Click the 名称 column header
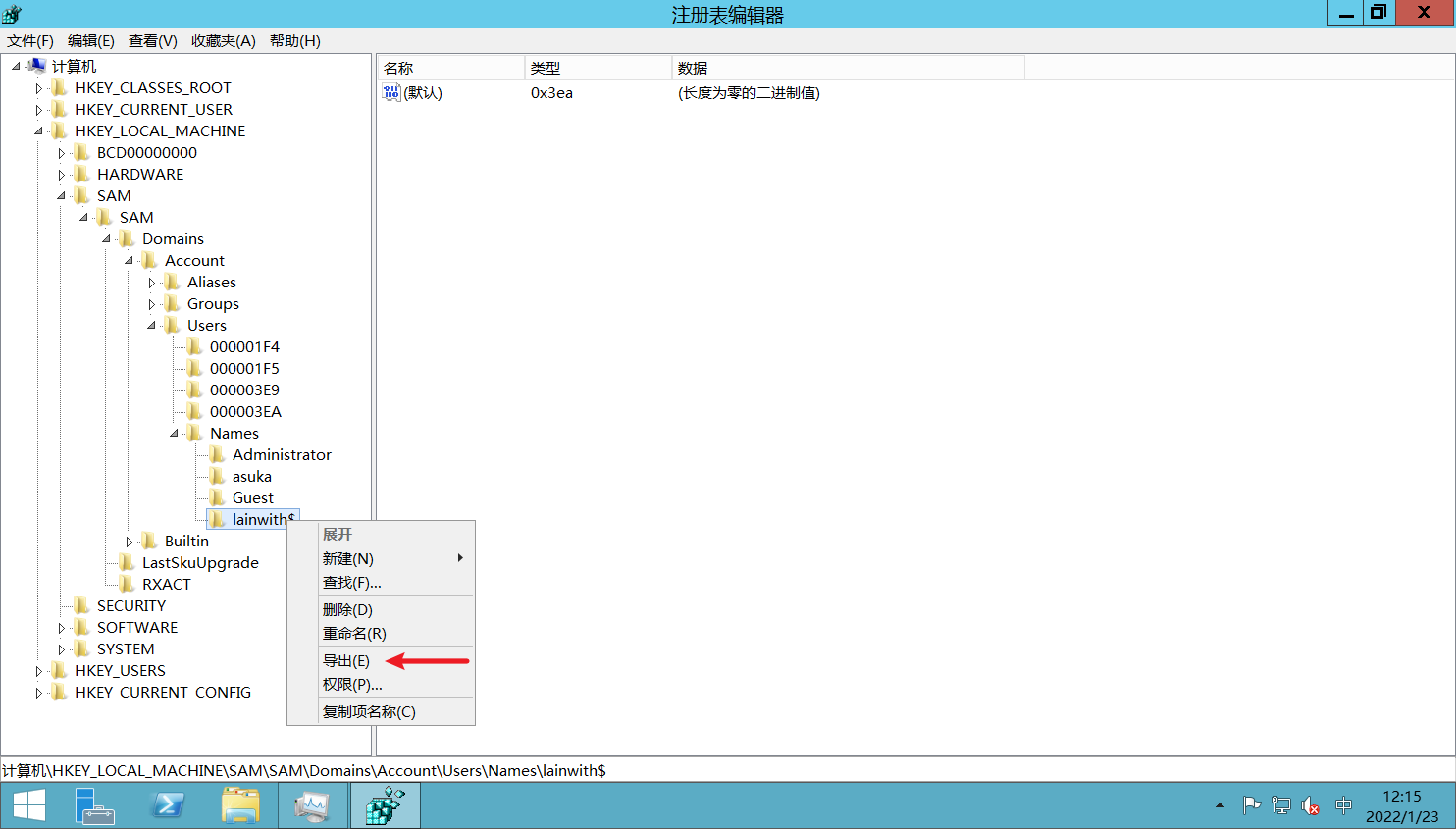The image size is (1456, 829). [x=451, y=68]
